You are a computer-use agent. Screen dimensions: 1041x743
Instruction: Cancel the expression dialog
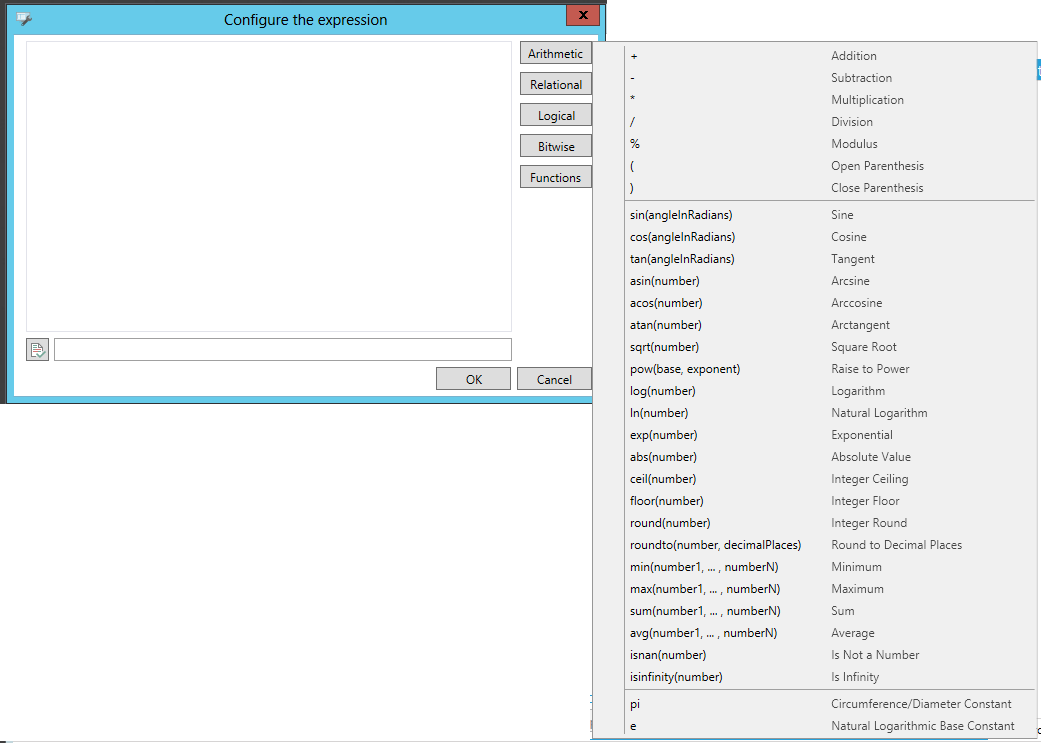pos(554,379)
